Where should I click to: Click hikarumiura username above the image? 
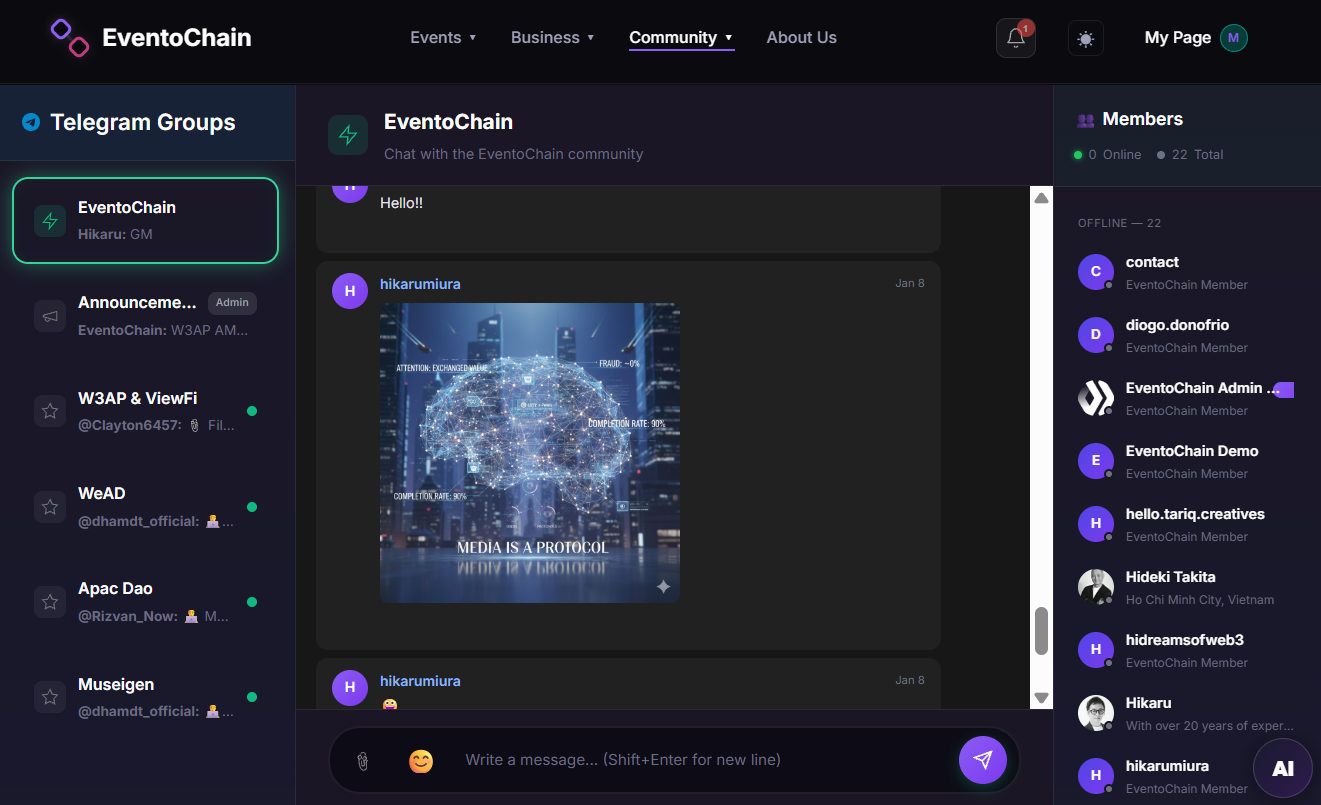(x=420, y=284)
